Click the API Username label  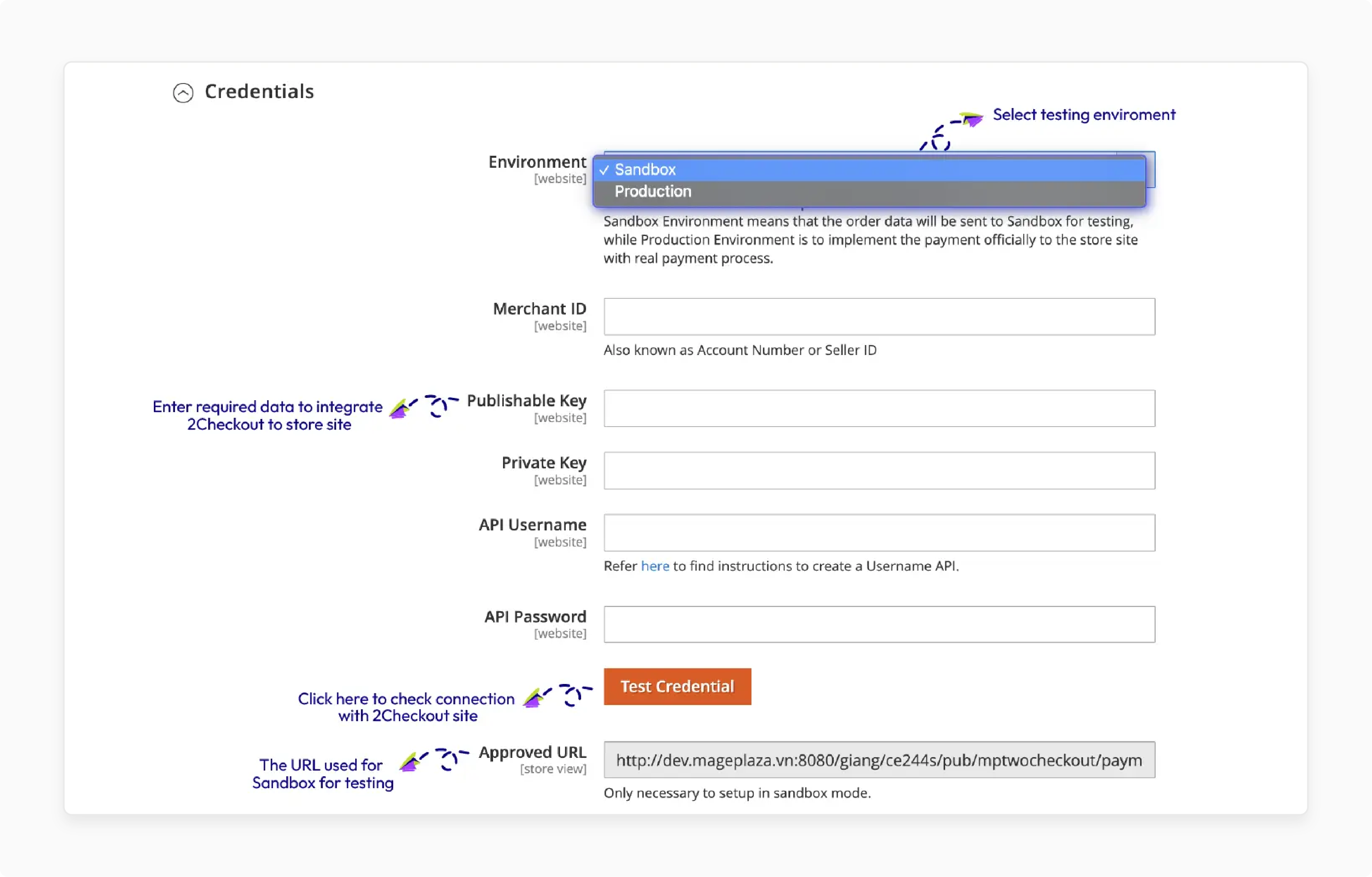532,525
